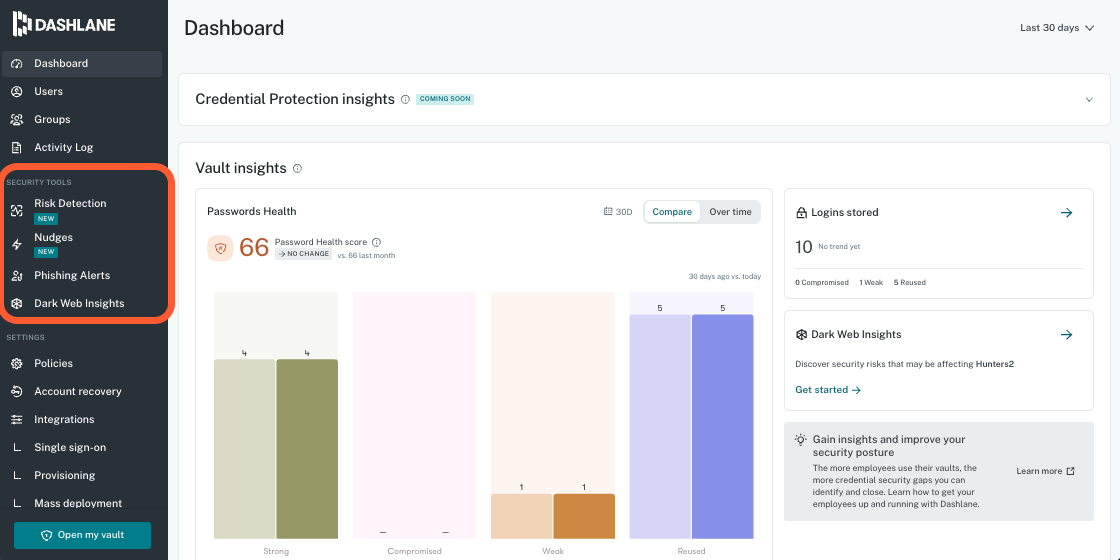Click the NEW badge under Nudges
This screenshot has height=560, width=1120.
pos(46,252)
